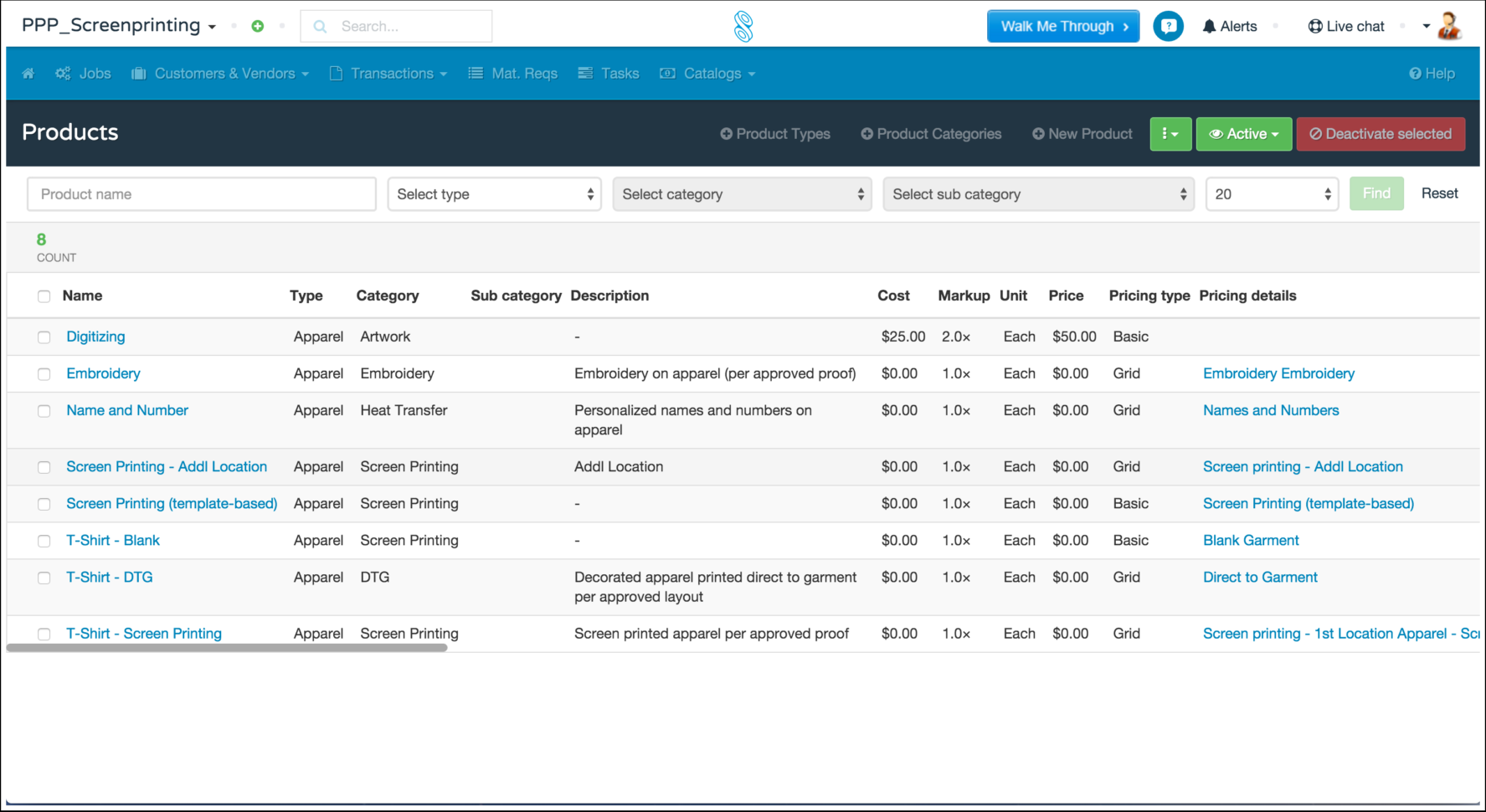Screen dimensions: 1486x812
Task: Open the green Active status dropdown
Action: click(x=1243, y=134)
